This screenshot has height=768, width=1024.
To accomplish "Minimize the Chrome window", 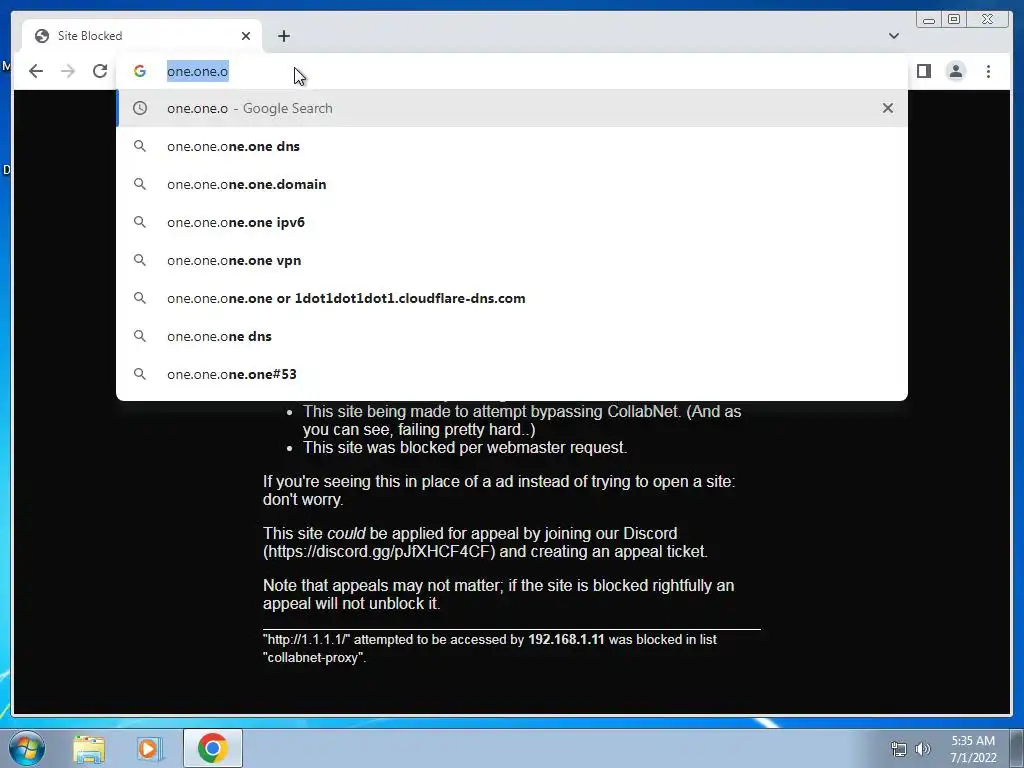I will [929, 20].
